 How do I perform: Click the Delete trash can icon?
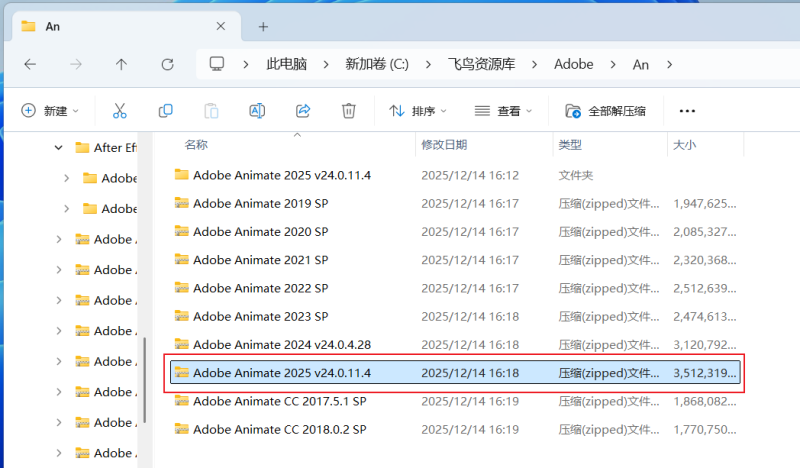click(x=348, y=111)
